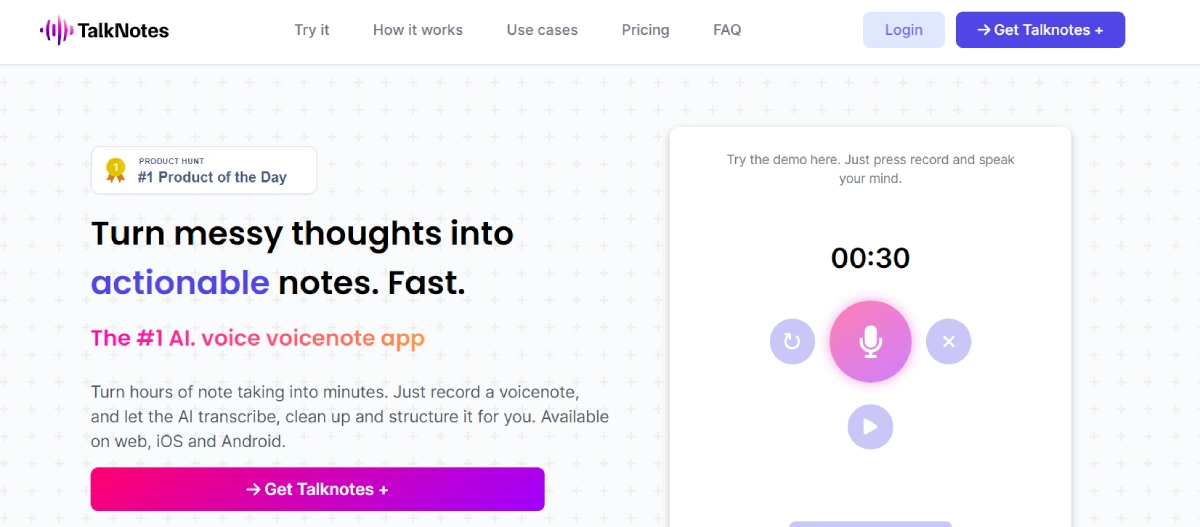
Task: Click the header Get Talknotes + button
Action: tap(1040, 30)
